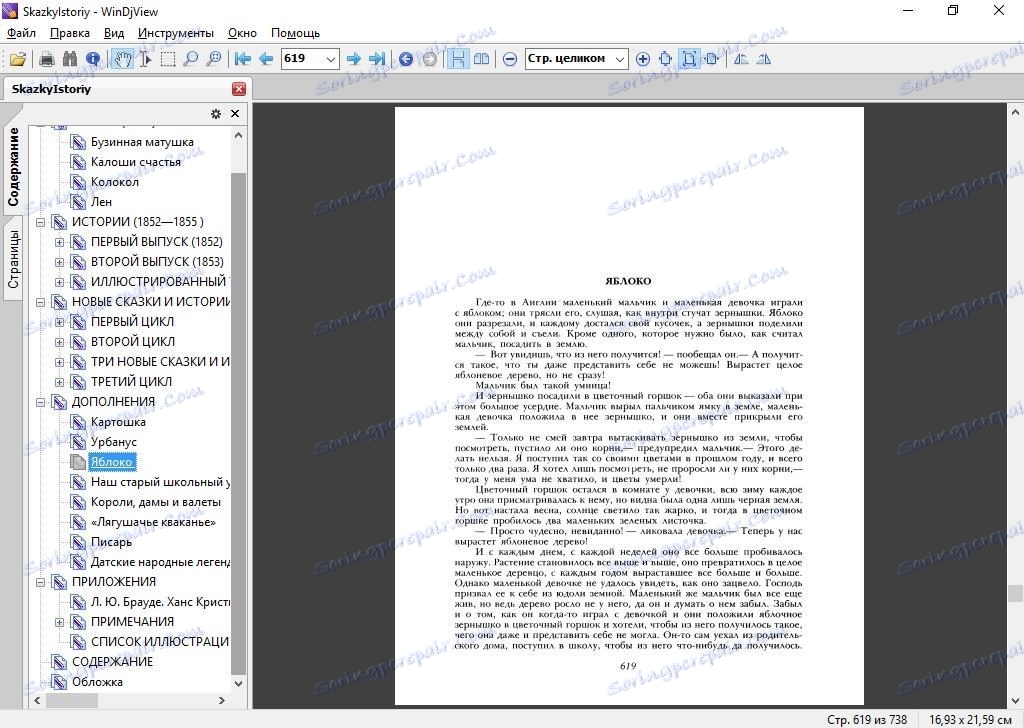Screen dimensions: 1024x728
Task: Jump to the last page
Action: pos(377,59)
